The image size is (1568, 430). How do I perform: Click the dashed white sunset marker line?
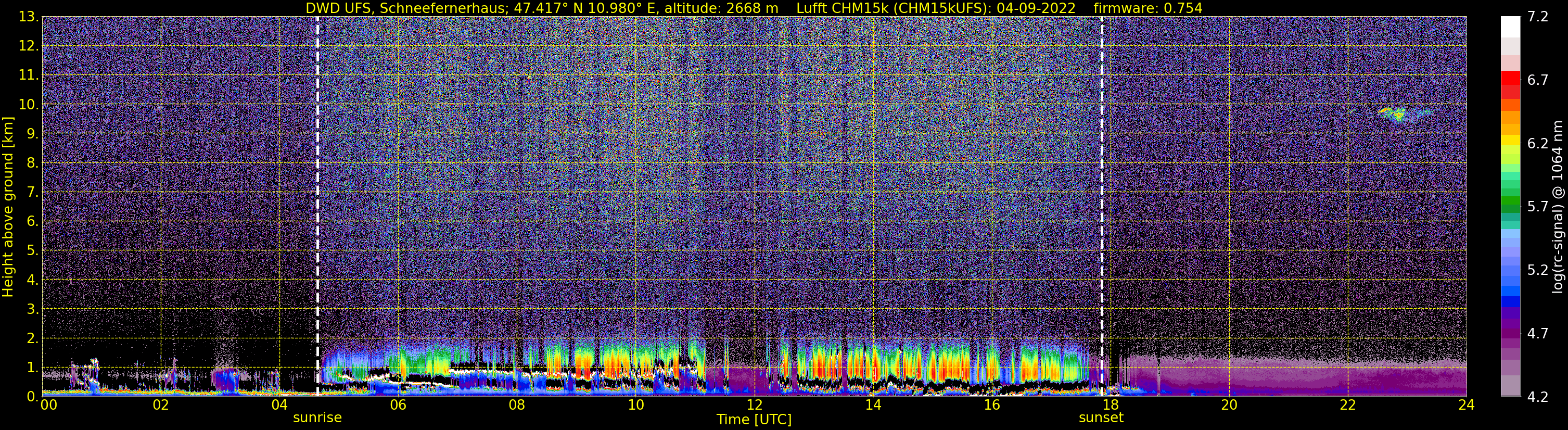click(1102, 207)
